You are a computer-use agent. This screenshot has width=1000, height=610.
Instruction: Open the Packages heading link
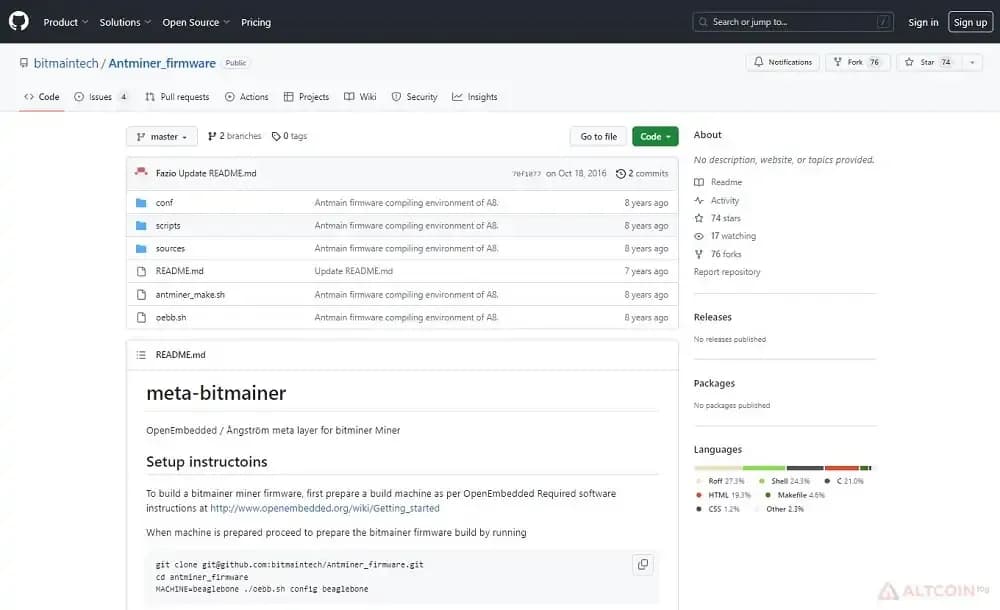[x=714, y=383]
